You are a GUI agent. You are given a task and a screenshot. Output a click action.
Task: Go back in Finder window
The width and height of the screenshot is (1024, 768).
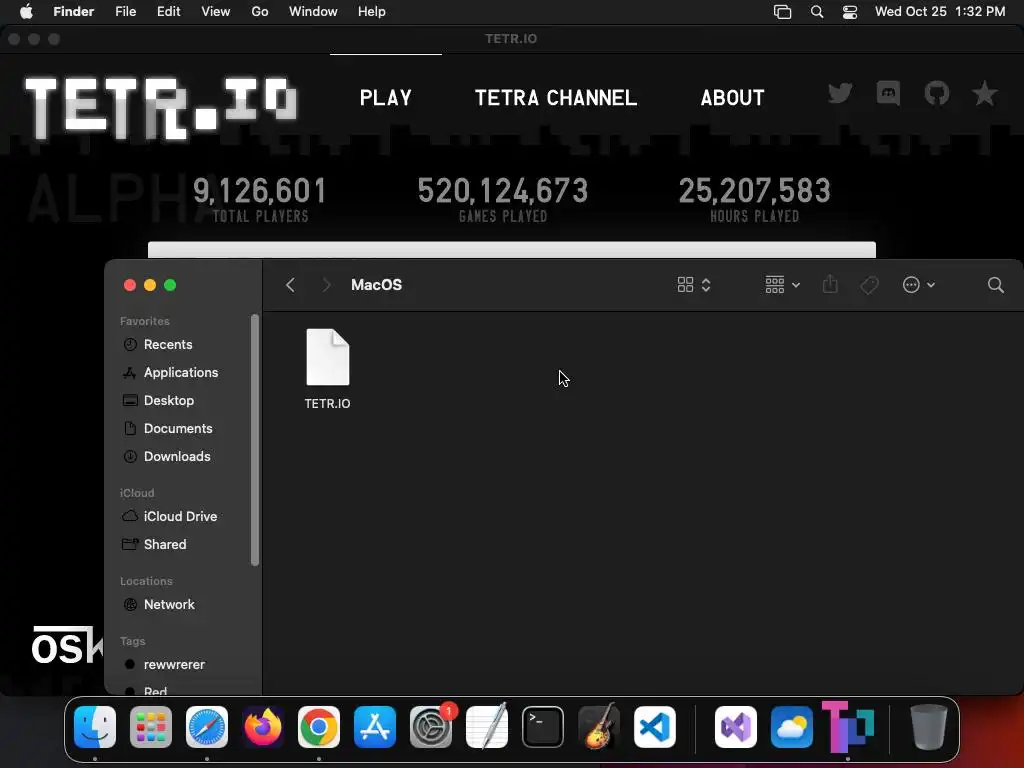tap(291, 285)
